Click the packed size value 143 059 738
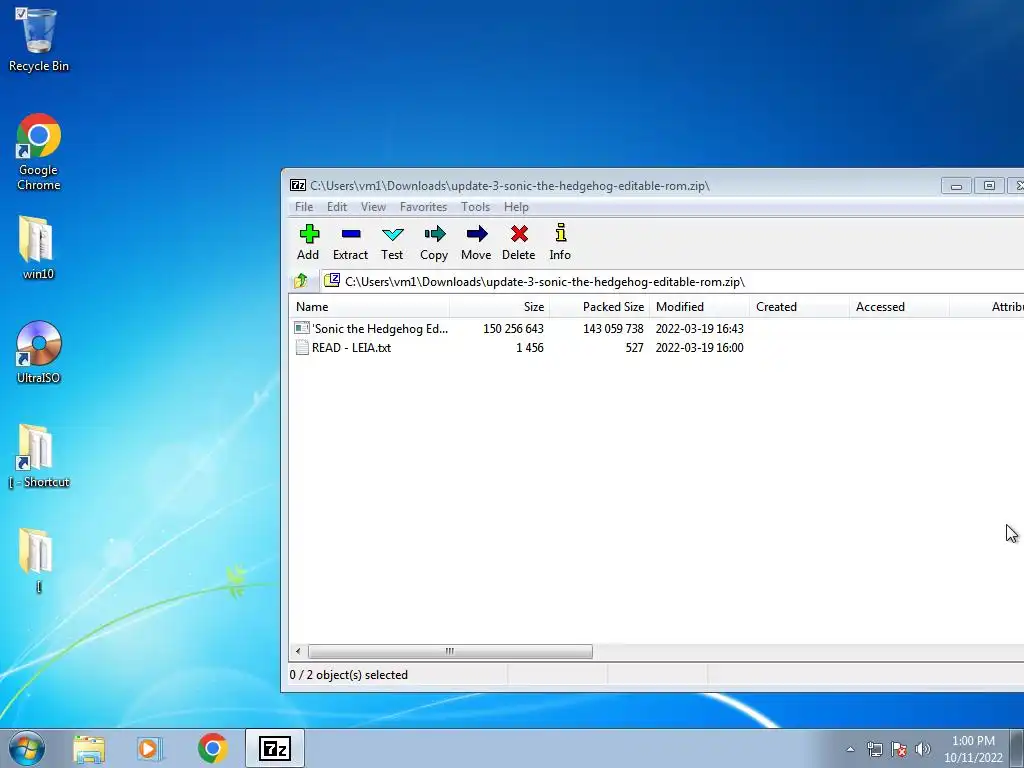1024x768 pixels. [x=613, y=328]
